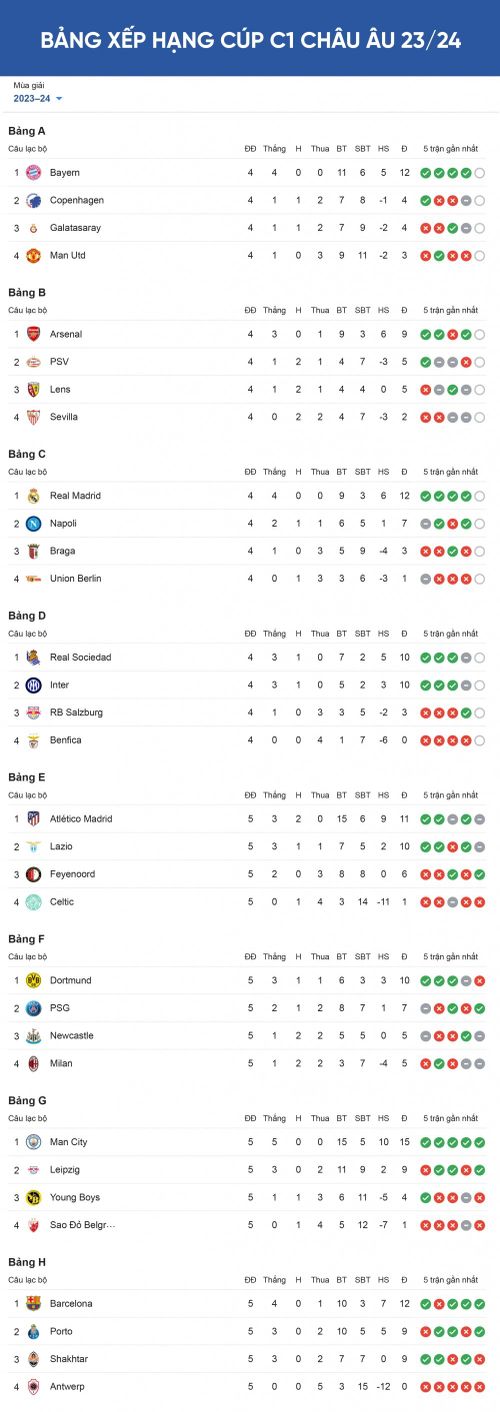Click the PSG club crest
500x1412 pixels.
click(x=33, y=1008)
